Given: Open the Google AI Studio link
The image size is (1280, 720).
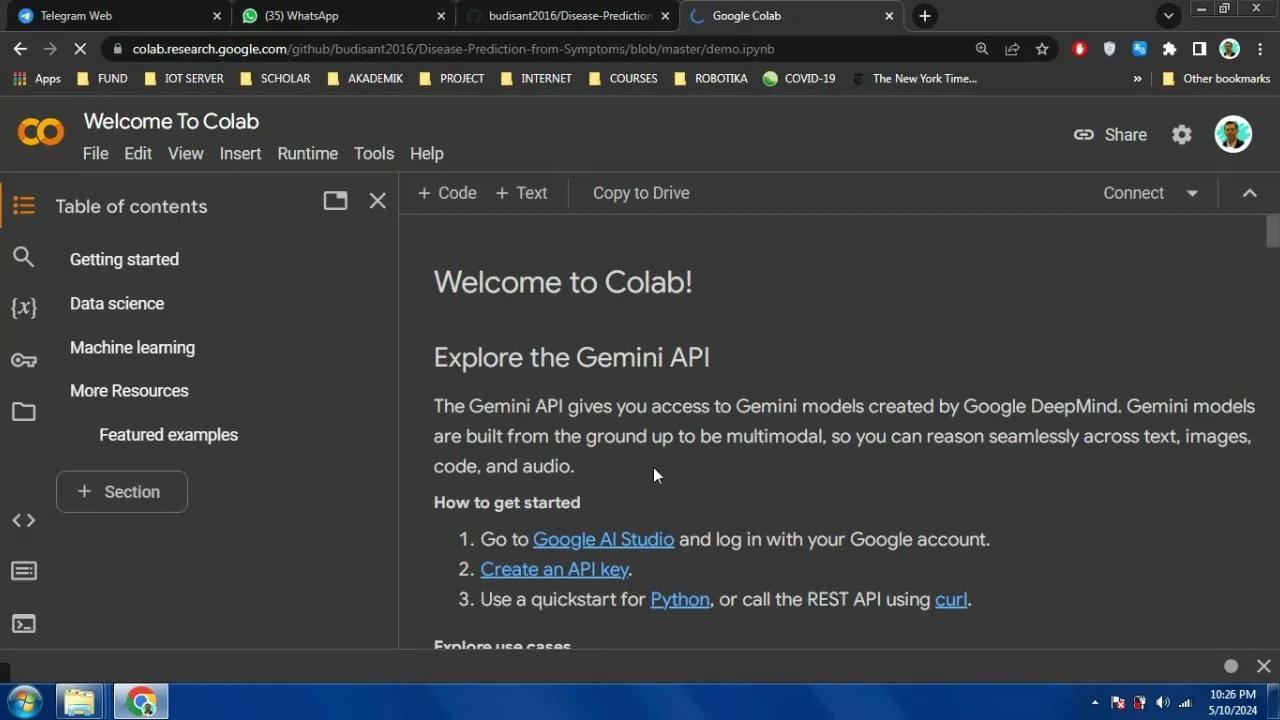Looking at the screenshot, I should 603,539.
